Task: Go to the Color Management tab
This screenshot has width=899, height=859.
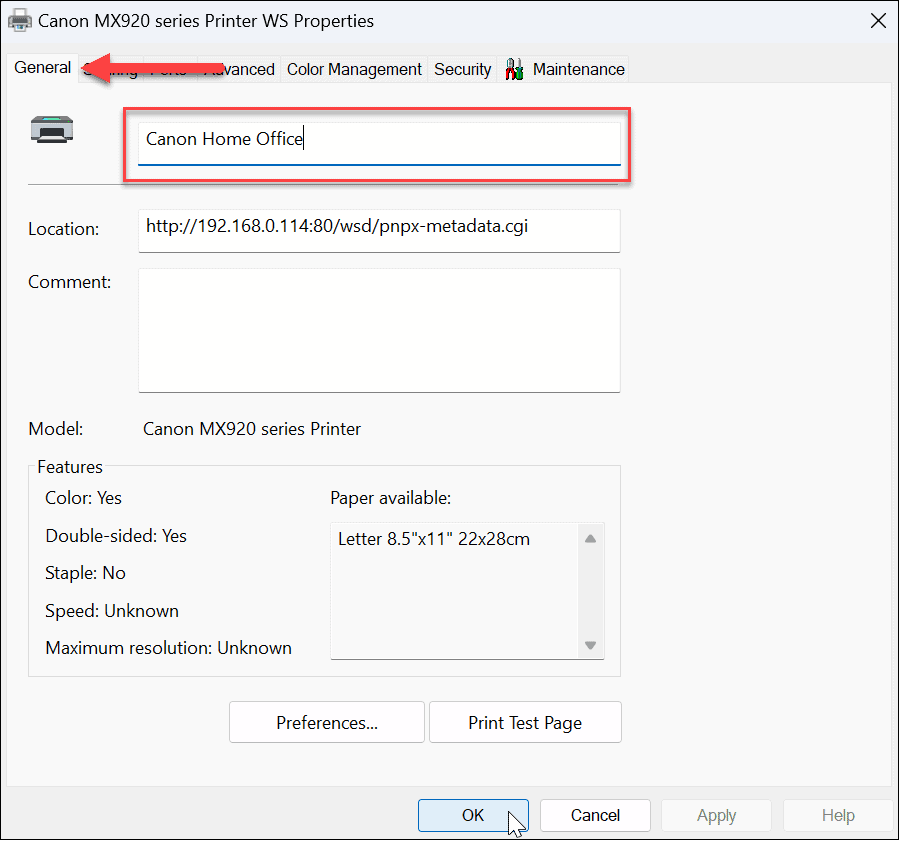Action: (x=354, y=69)
